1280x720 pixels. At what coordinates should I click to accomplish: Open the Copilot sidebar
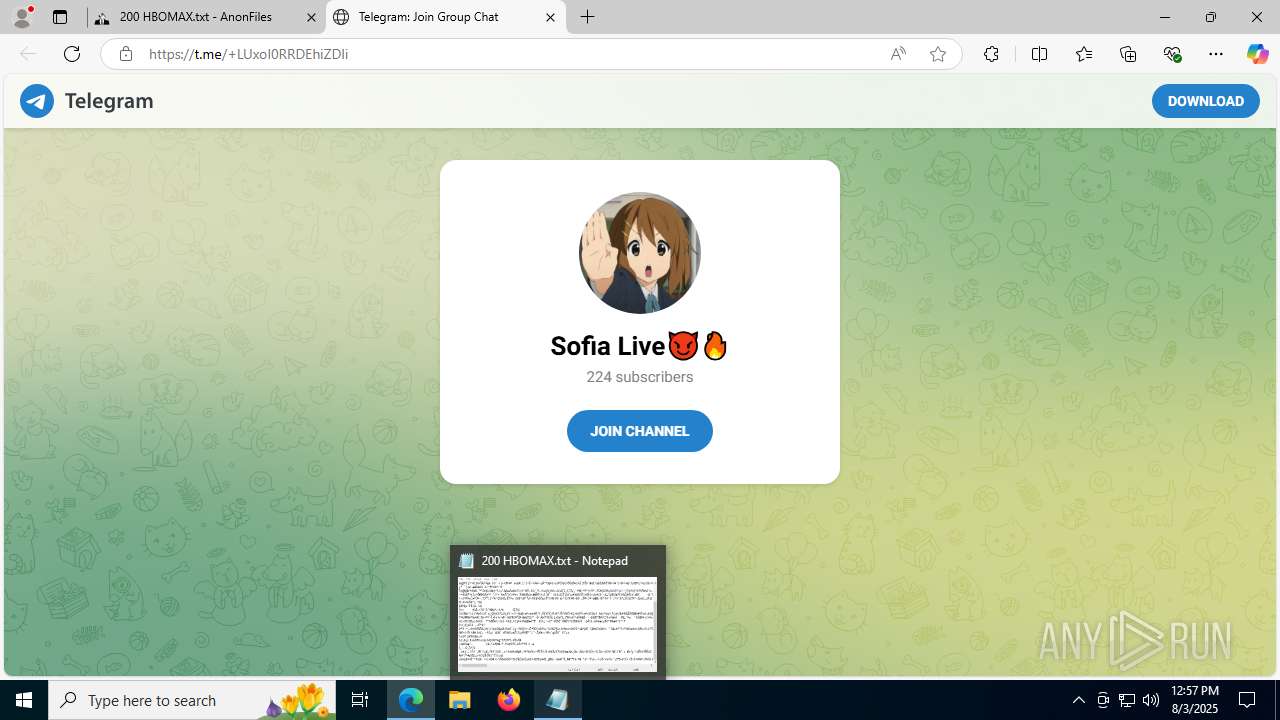point(1257,54)
